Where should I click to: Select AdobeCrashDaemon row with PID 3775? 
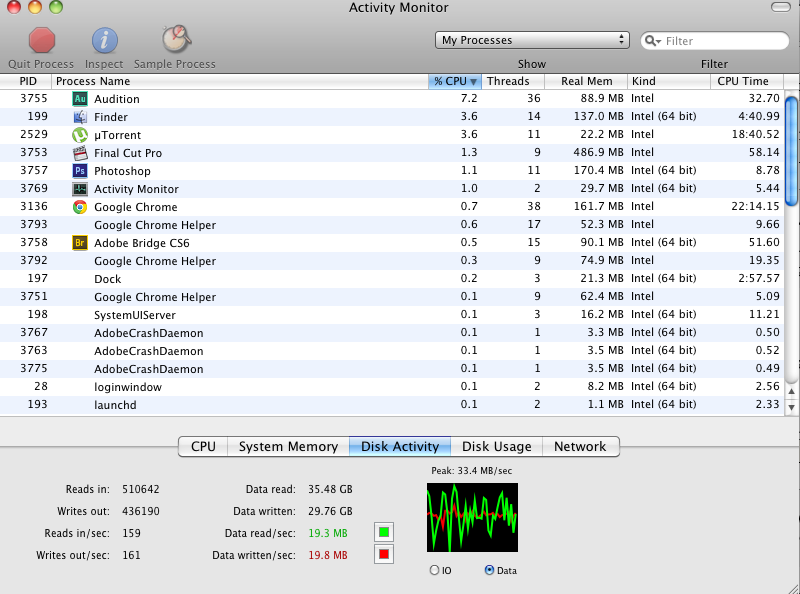point(392,368)
